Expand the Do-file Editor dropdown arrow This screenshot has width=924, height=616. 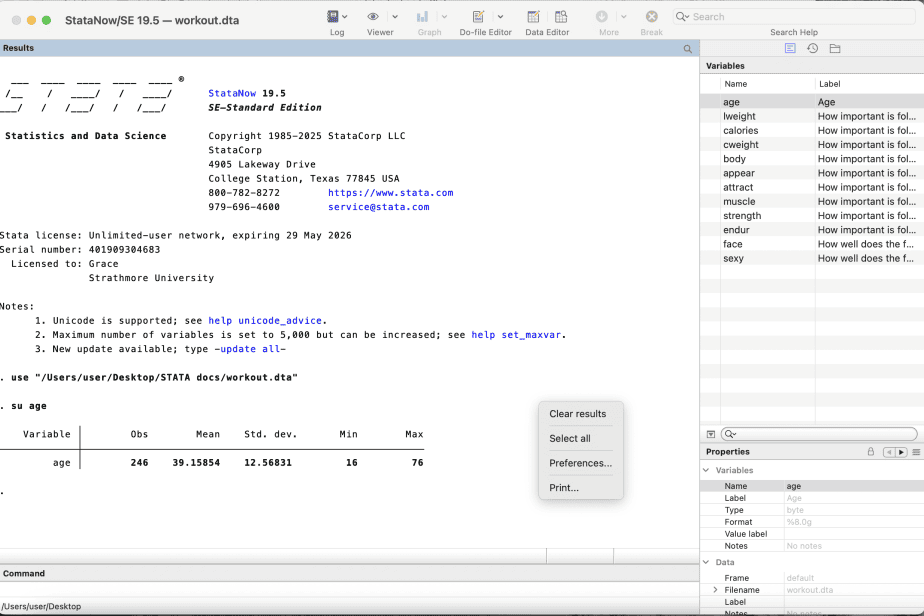[x=500, y=17]
